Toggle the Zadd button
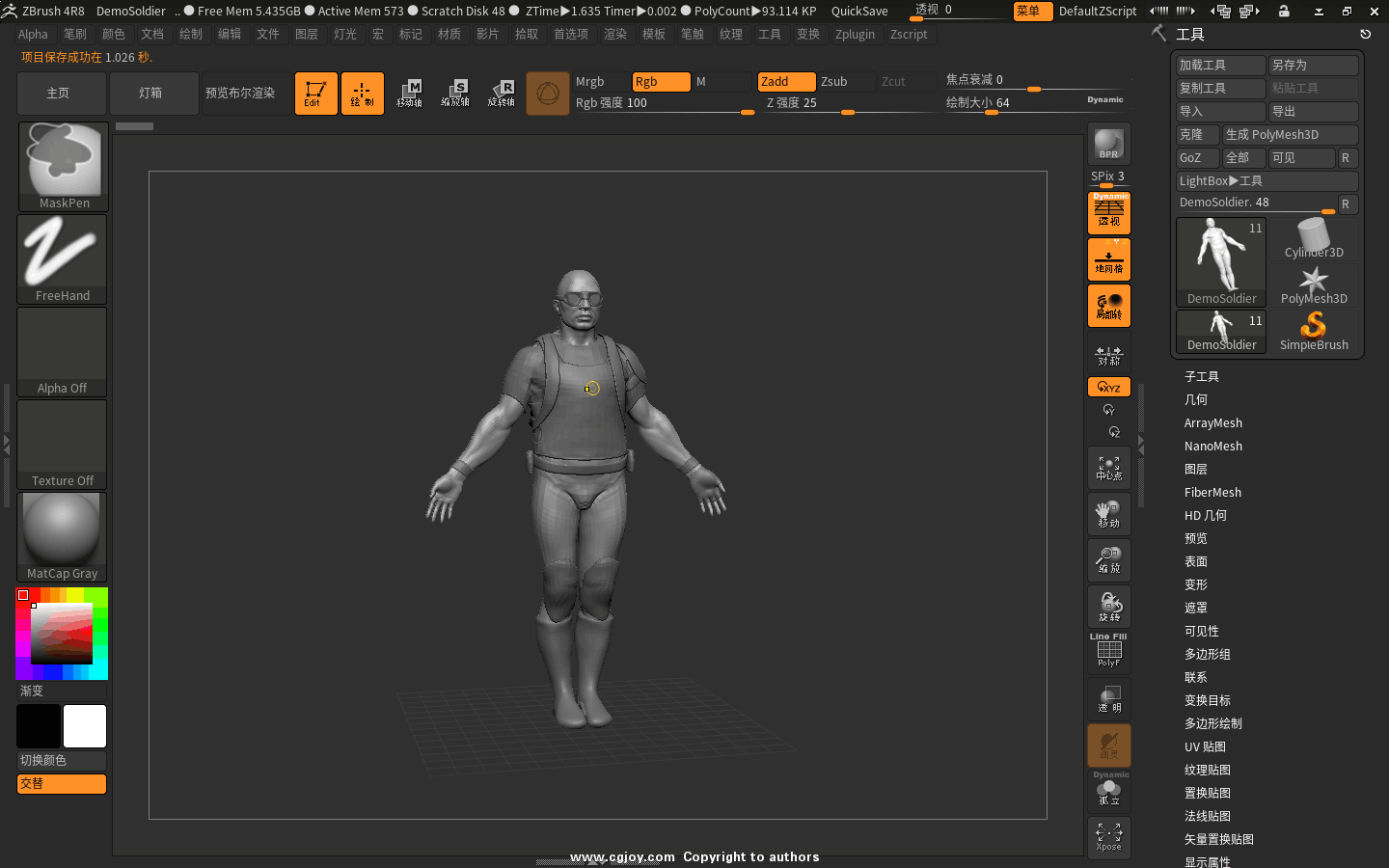The height and width of the screenshot is (868, 1389). tap(787, 81)
